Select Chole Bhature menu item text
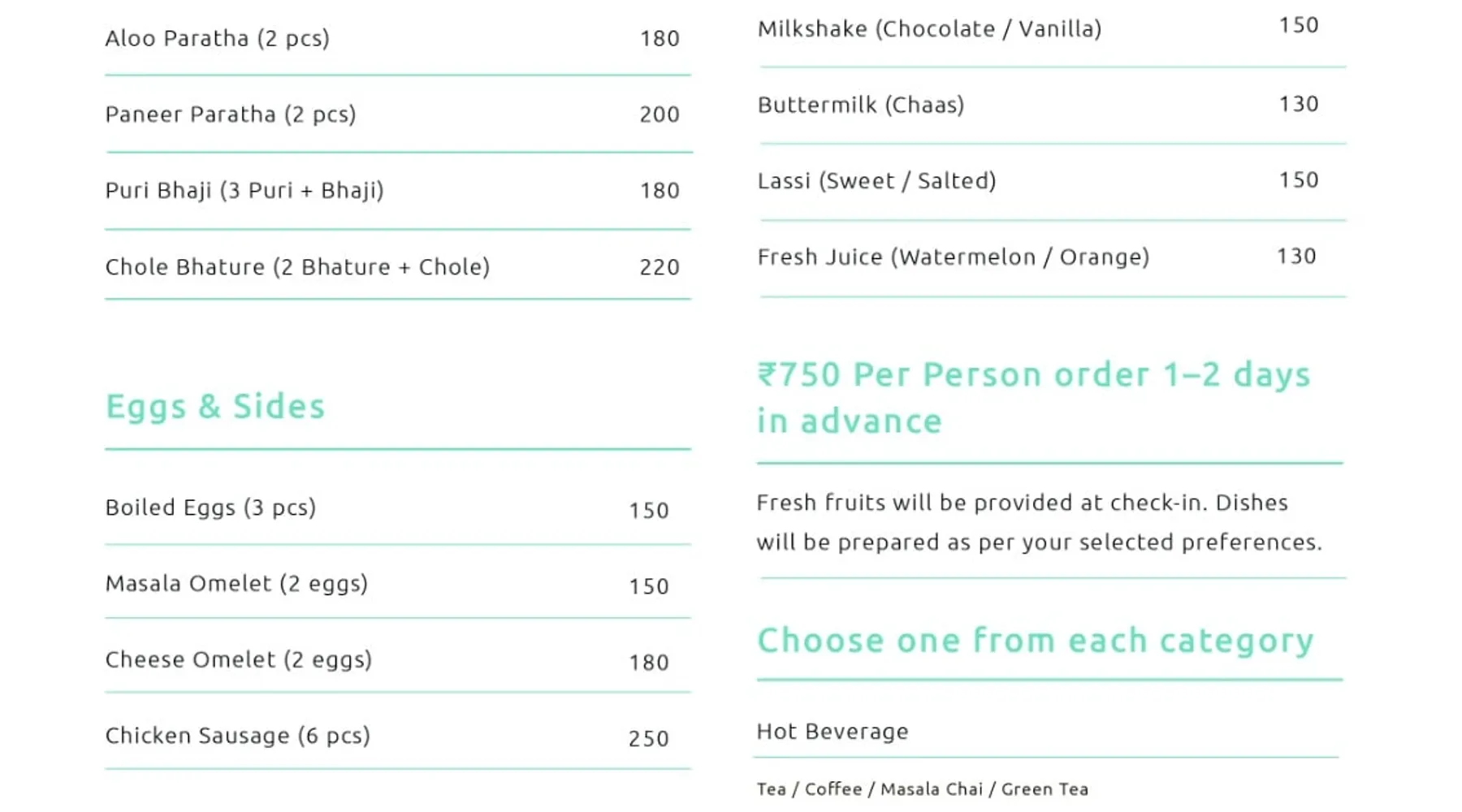Image resolution: width=1462 pixels, height=812 pixels. (x=297, y=267)
